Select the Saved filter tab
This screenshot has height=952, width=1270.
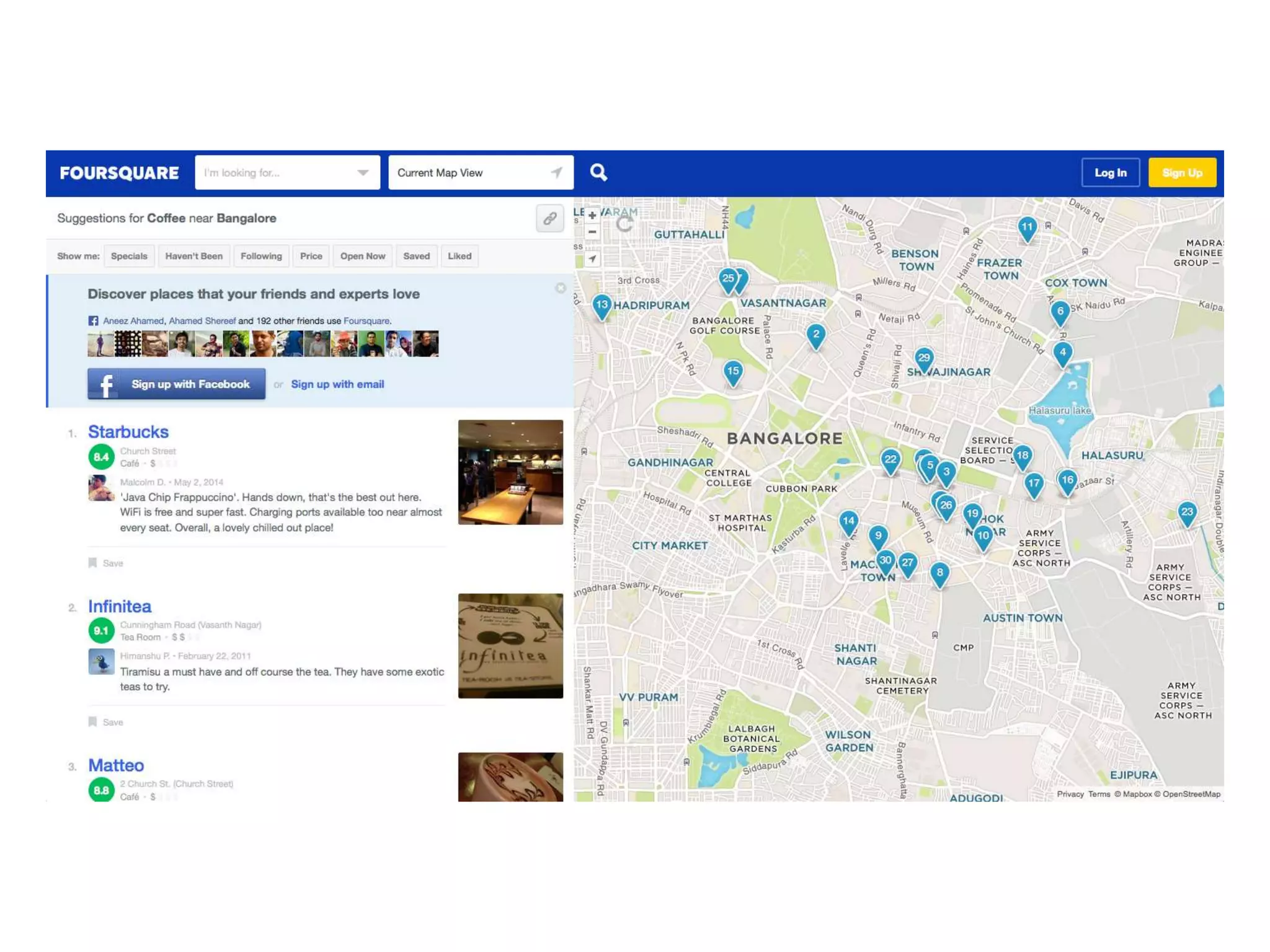coord(416,256)
